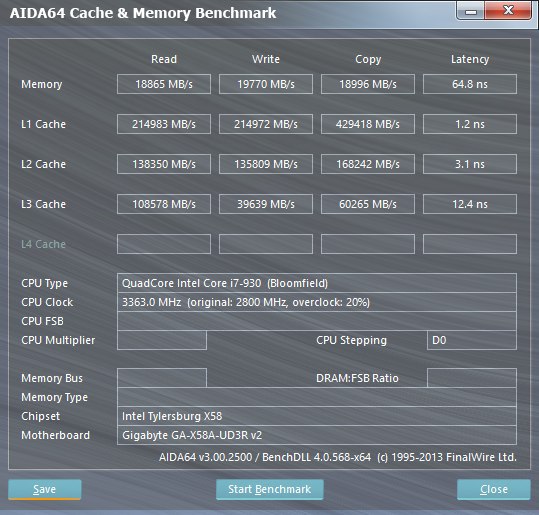The height and width of the screenshot is (515, 539).
Task: Click the empty CPU FSB field
Action: click(x=317, y=321)
